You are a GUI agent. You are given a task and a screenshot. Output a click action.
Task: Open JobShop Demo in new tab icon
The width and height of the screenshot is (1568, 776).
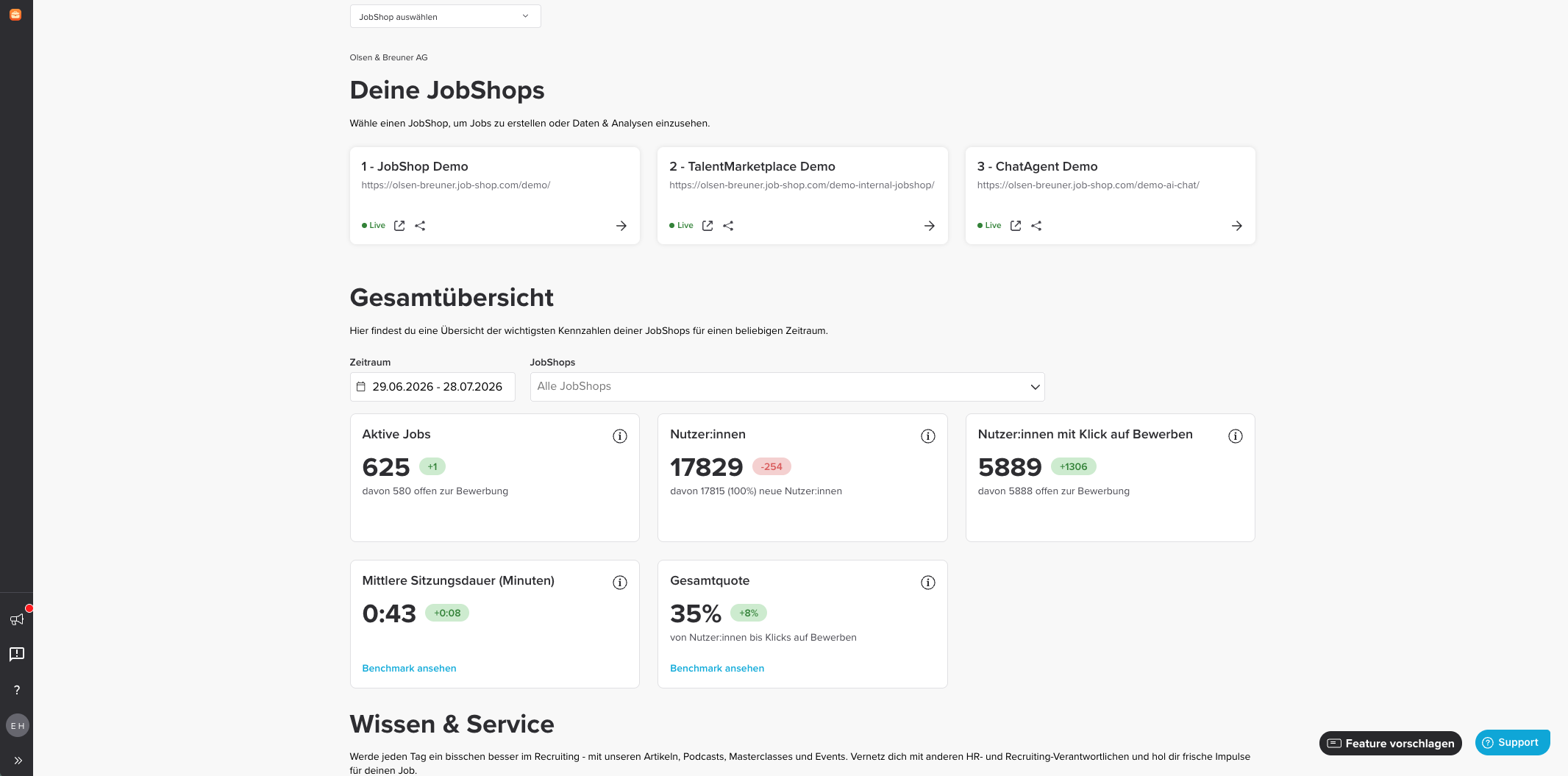[399, 226]
